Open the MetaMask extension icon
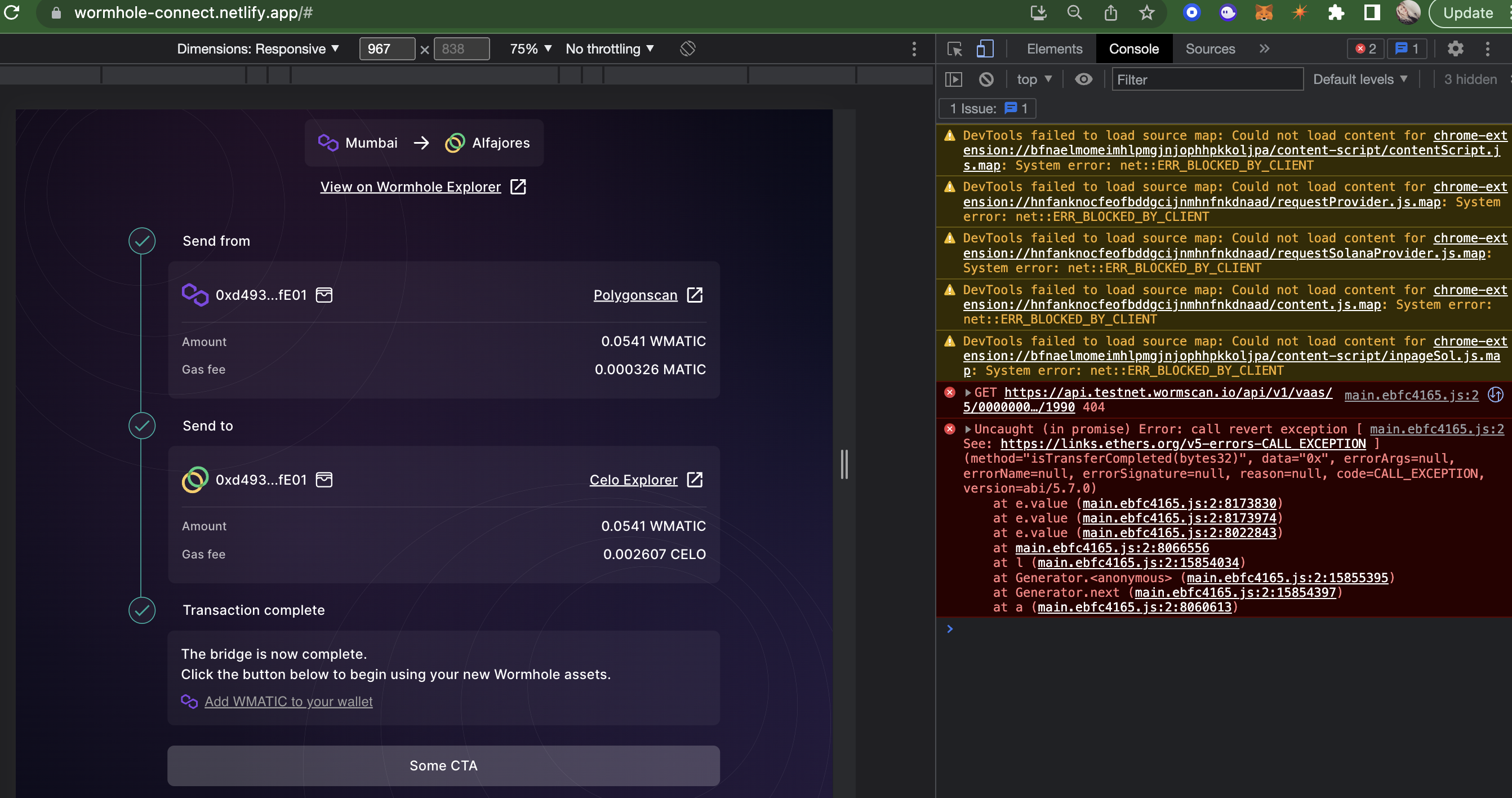Viewport: 1512px width, 798px height. click(x=1264, y=12)
